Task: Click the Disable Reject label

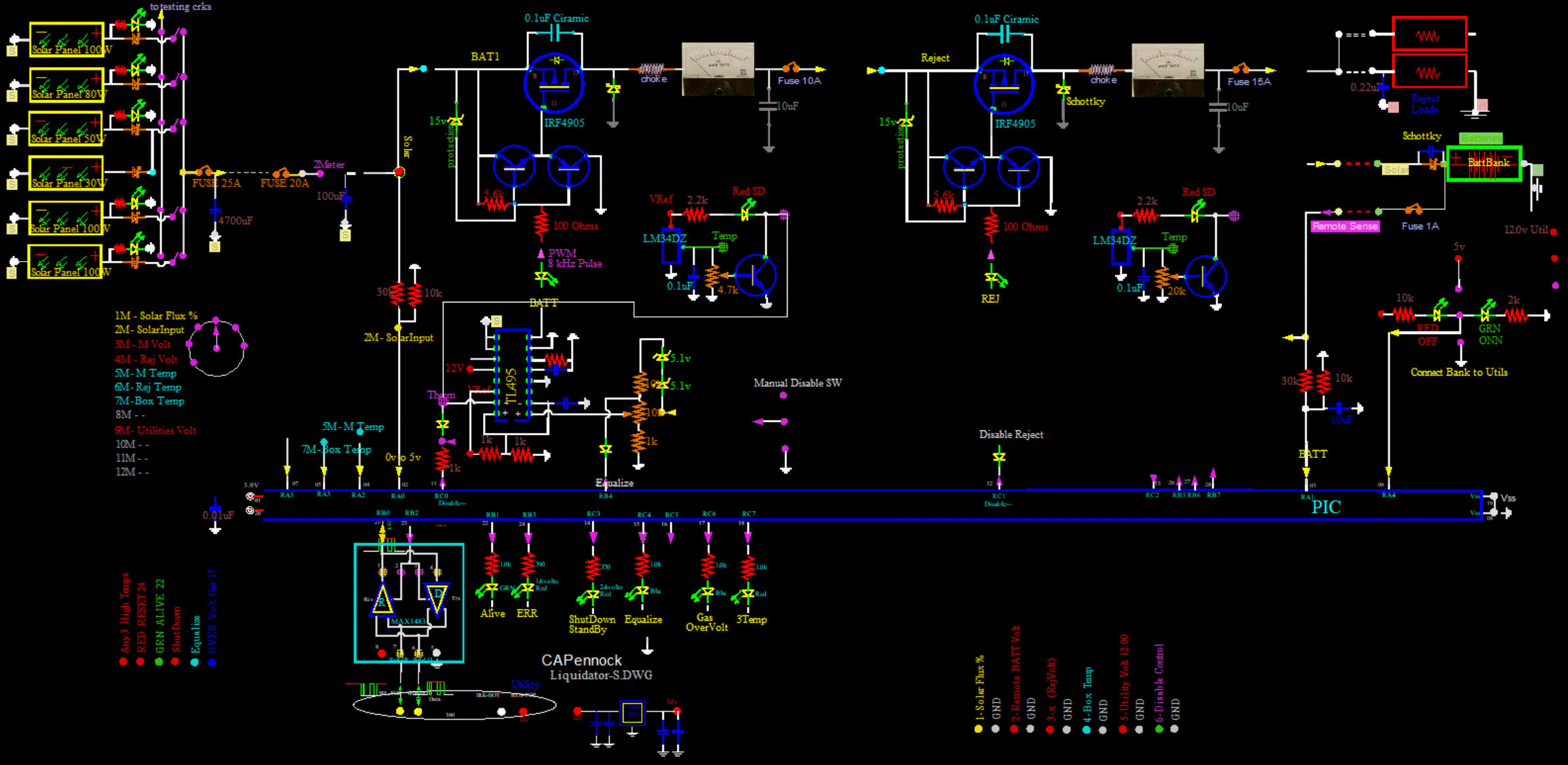Action: point(1010,434)
